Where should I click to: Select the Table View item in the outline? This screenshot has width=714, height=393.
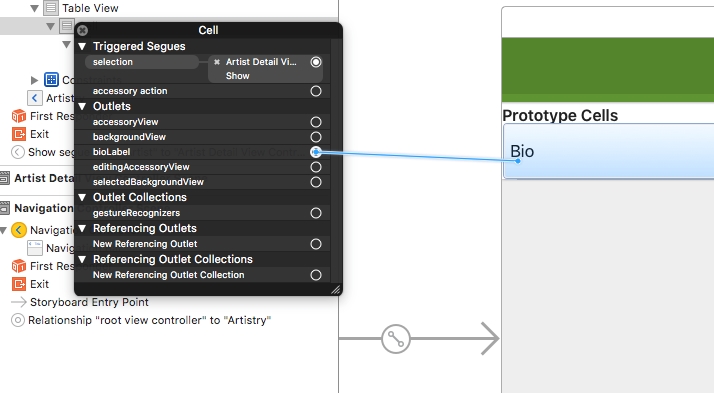(x=90, y=8)
